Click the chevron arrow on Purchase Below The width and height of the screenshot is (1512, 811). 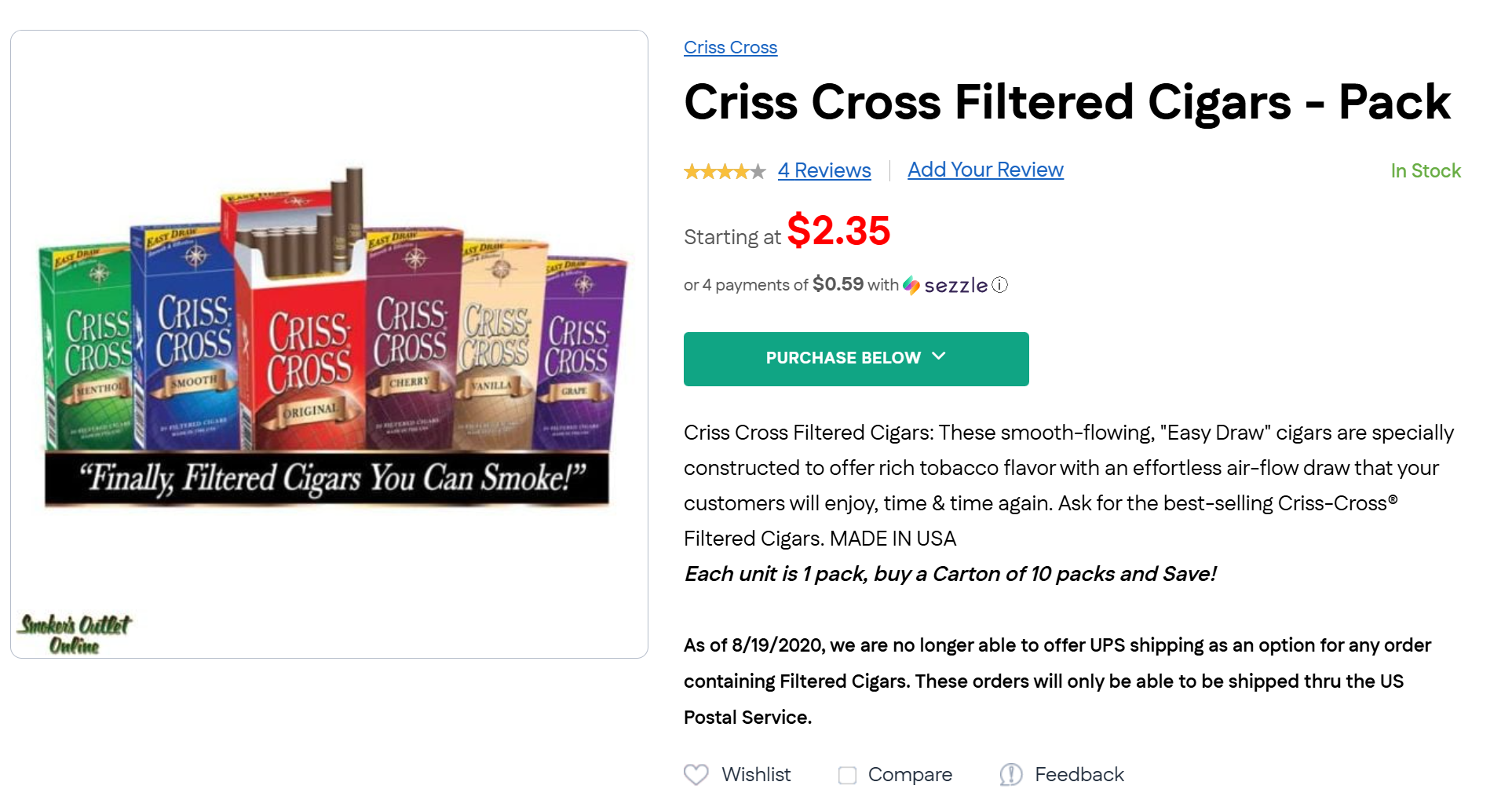[x=939, y=356]
